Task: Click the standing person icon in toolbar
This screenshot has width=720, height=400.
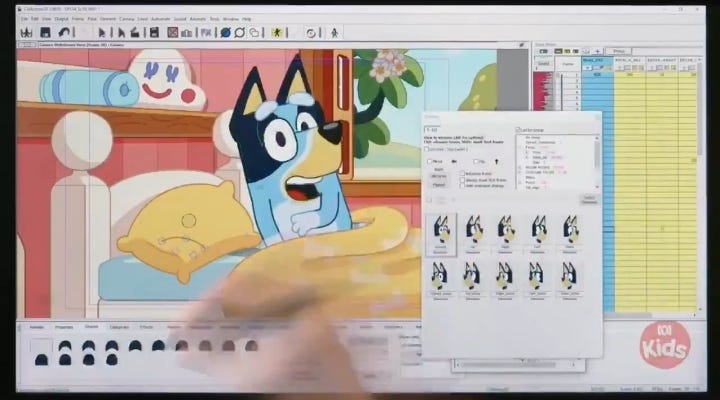Action: point(334,33)
